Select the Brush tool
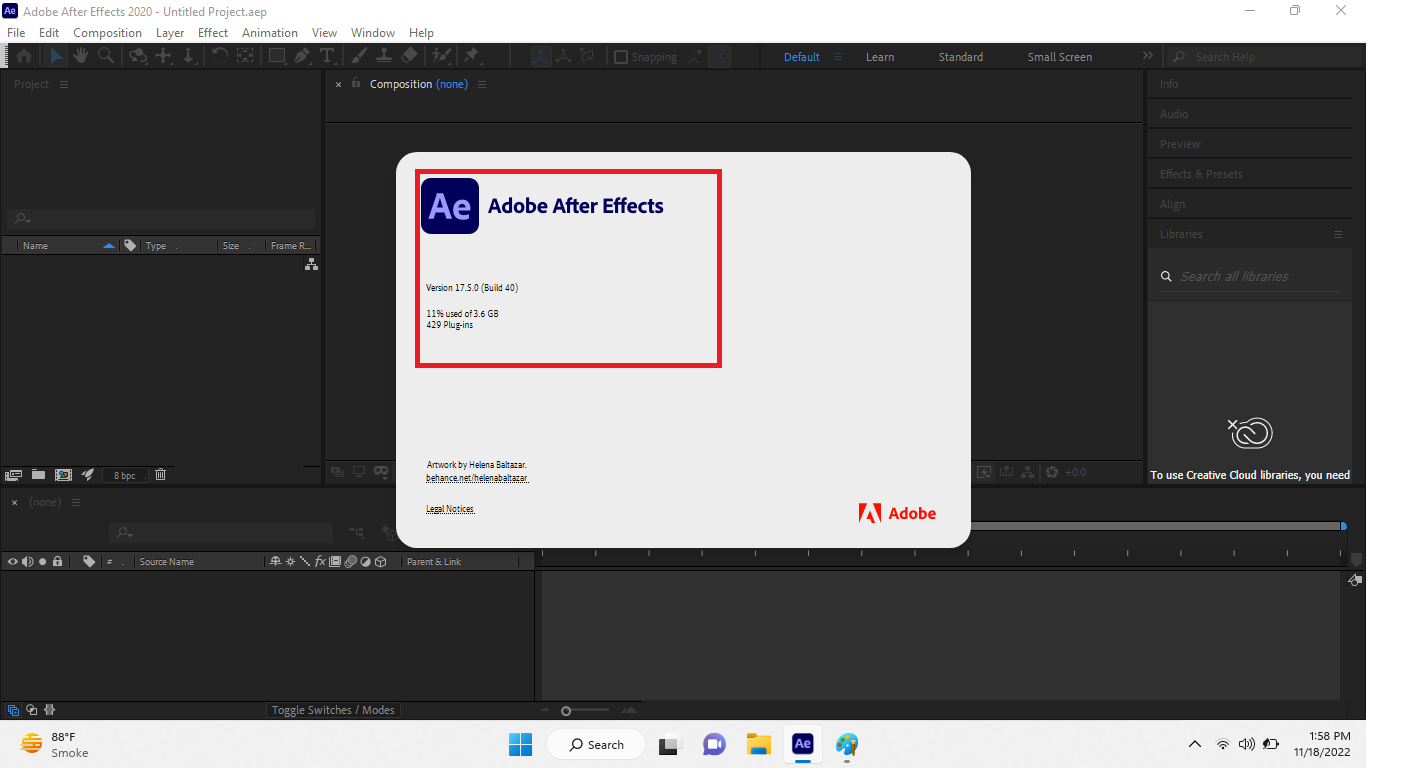This screenshot has height=782, width=1402. (x=359, y=57)
